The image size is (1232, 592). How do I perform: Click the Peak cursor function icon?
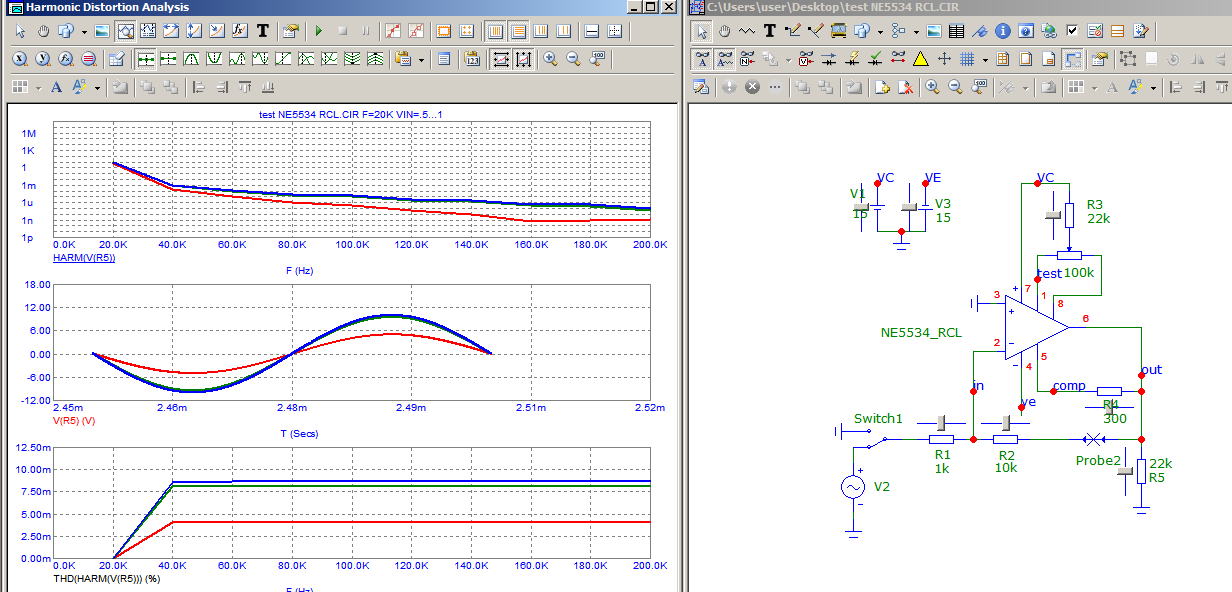tap(191, 59)
